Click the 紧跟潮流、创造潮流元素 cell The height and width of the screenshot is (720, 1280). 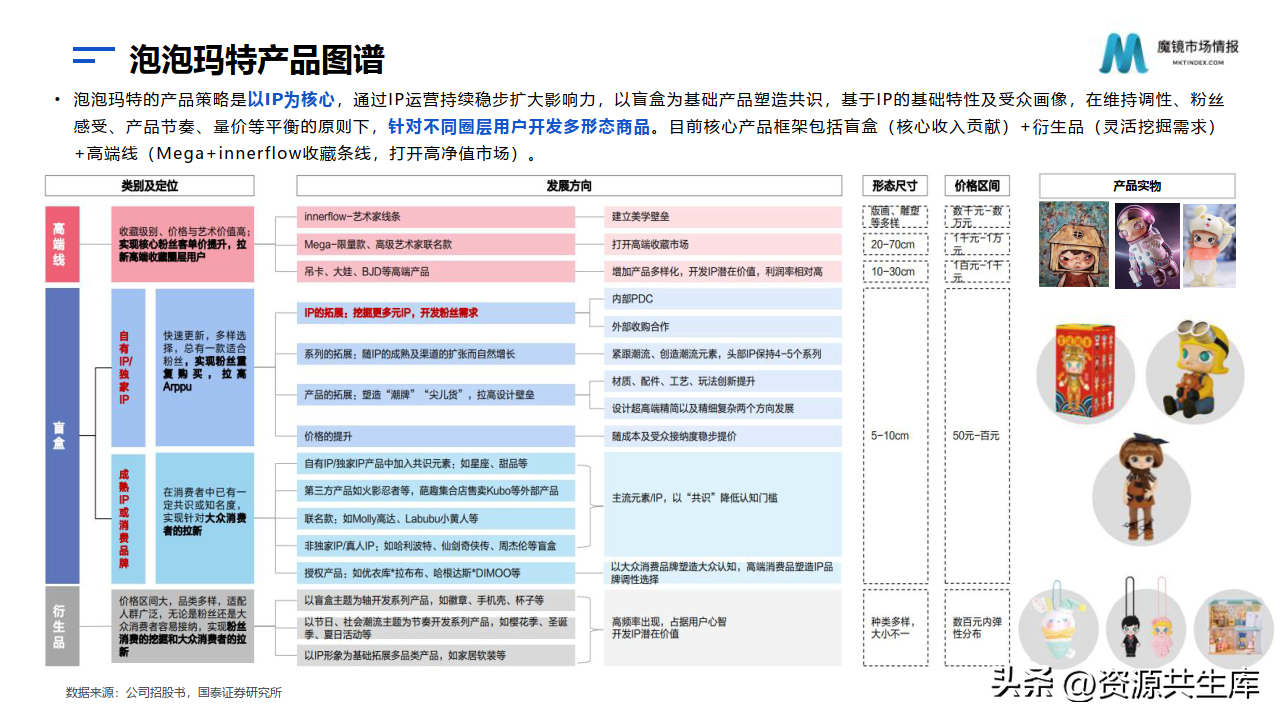[722, 354]
